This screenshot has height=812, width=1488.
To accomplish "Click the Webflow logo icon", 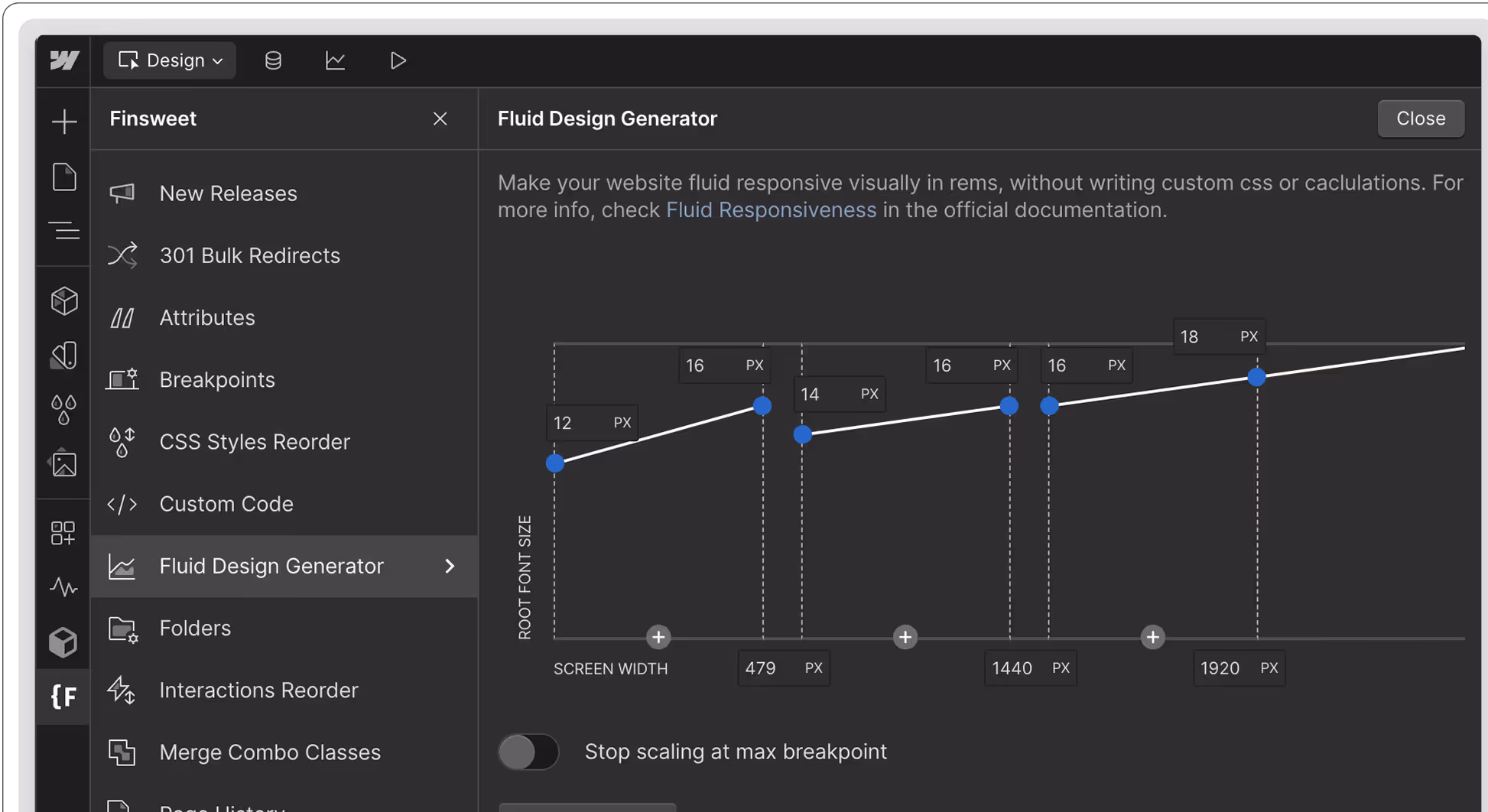I will tap(64, 60).
